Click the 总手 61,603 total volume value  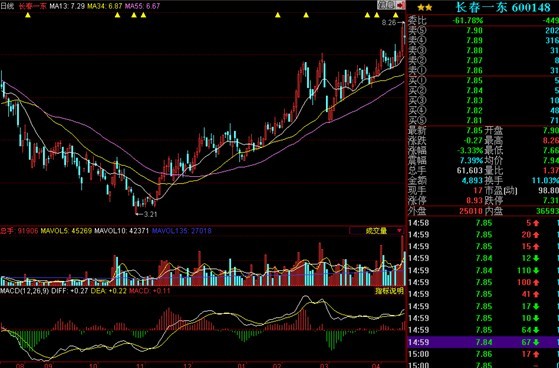pyautogui.click(x=470, y=170)
